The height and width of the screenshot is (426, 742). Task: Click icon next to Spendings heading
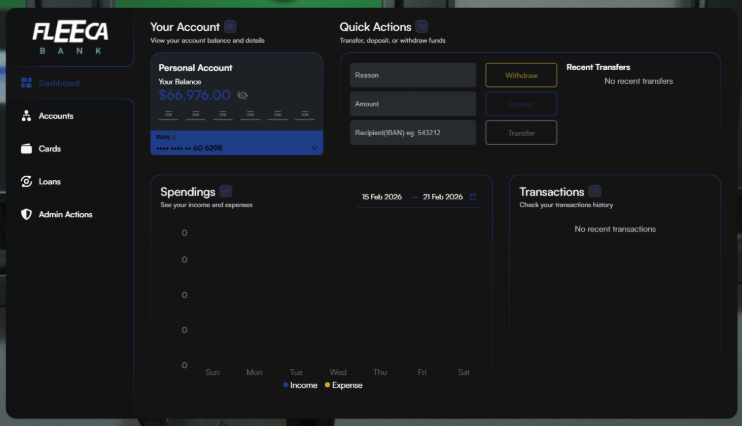pyautogui.click(x=226, y=191)
